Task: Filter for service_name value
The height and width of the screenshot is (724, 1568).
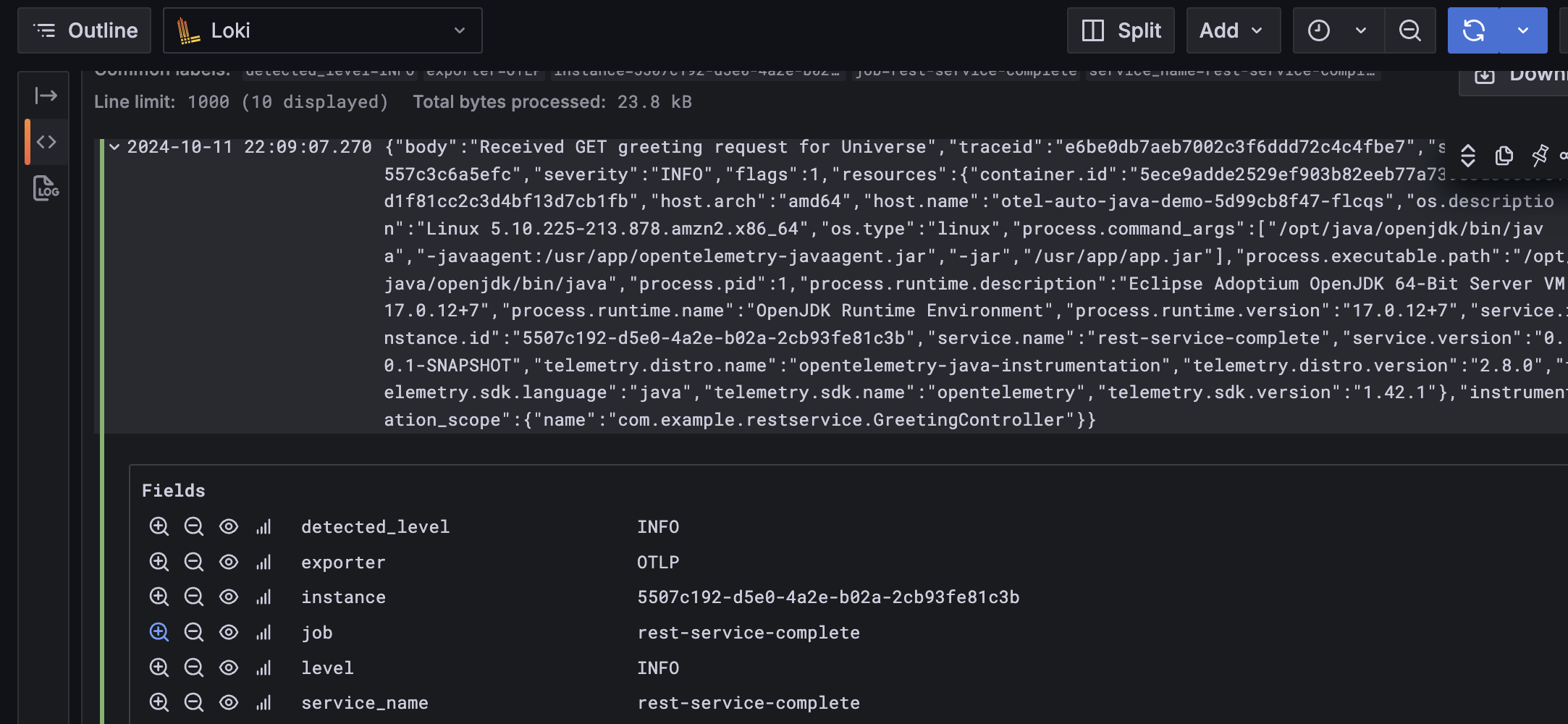Action: (x=159, y=702)
